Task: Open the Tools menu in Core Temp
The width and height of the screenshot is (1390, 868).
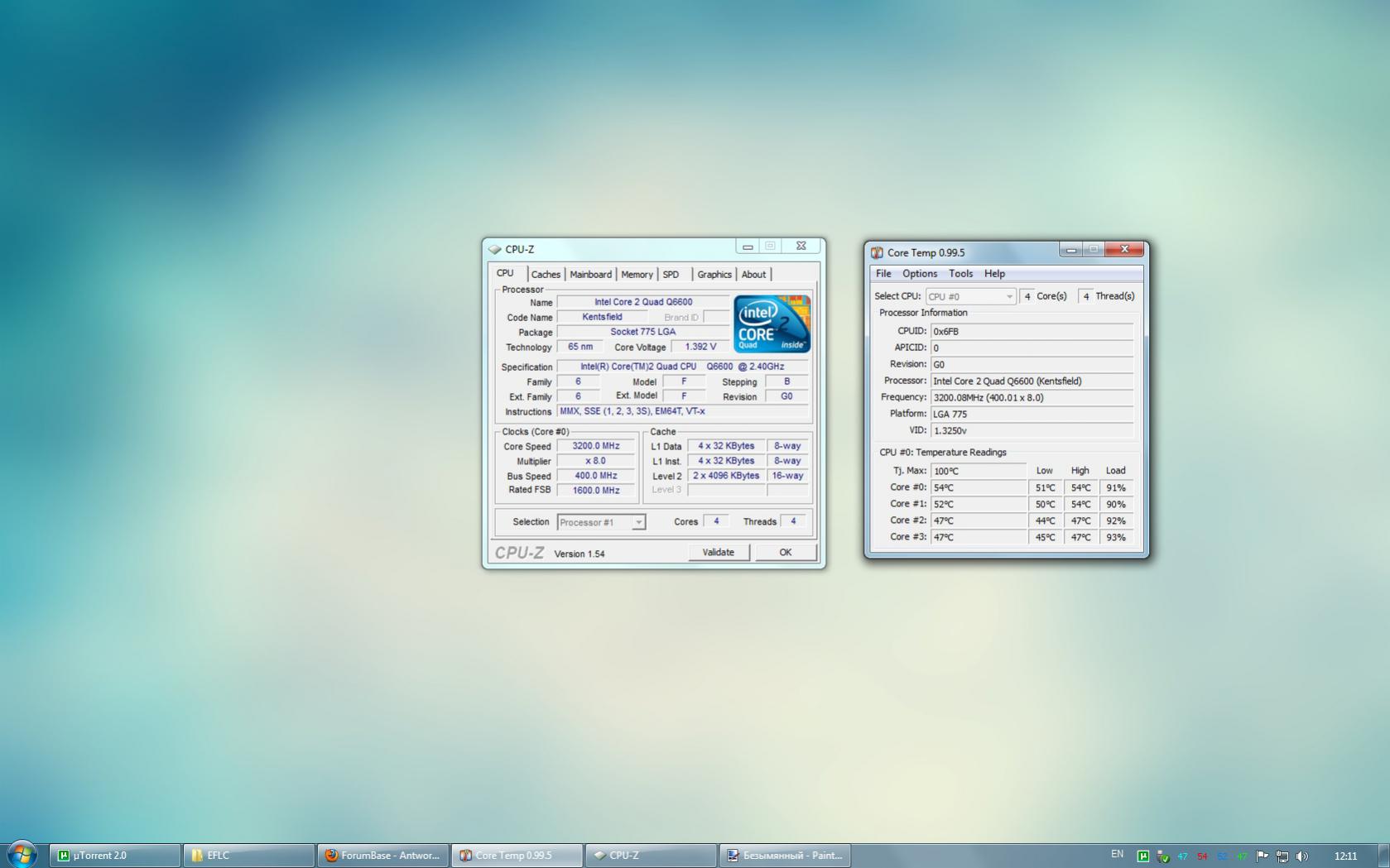Action: 960,274
